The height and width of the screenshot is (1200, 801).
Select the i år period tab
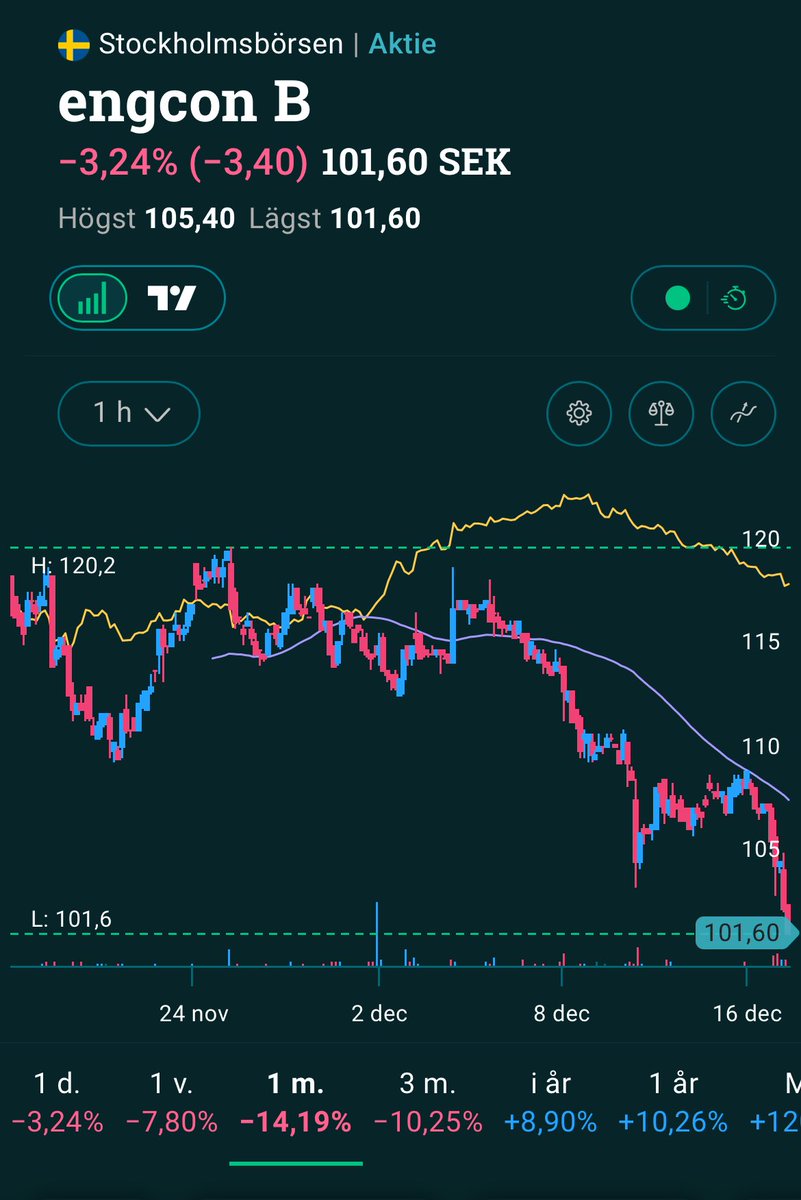pos(551,1102)
